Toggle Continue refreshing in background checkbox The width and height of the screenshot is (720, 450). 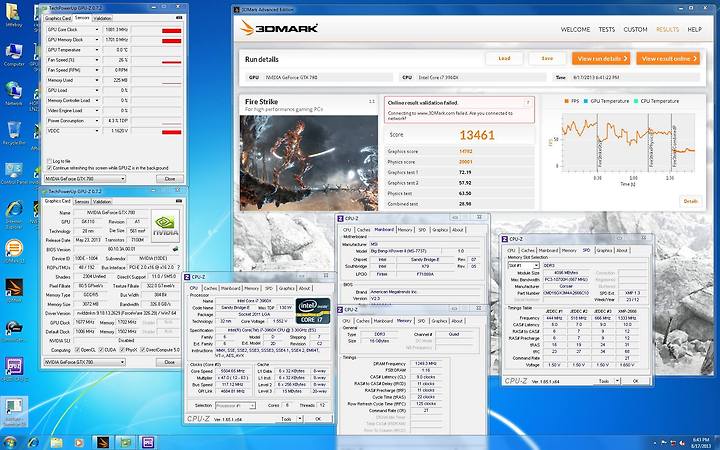tap(50, 168)
